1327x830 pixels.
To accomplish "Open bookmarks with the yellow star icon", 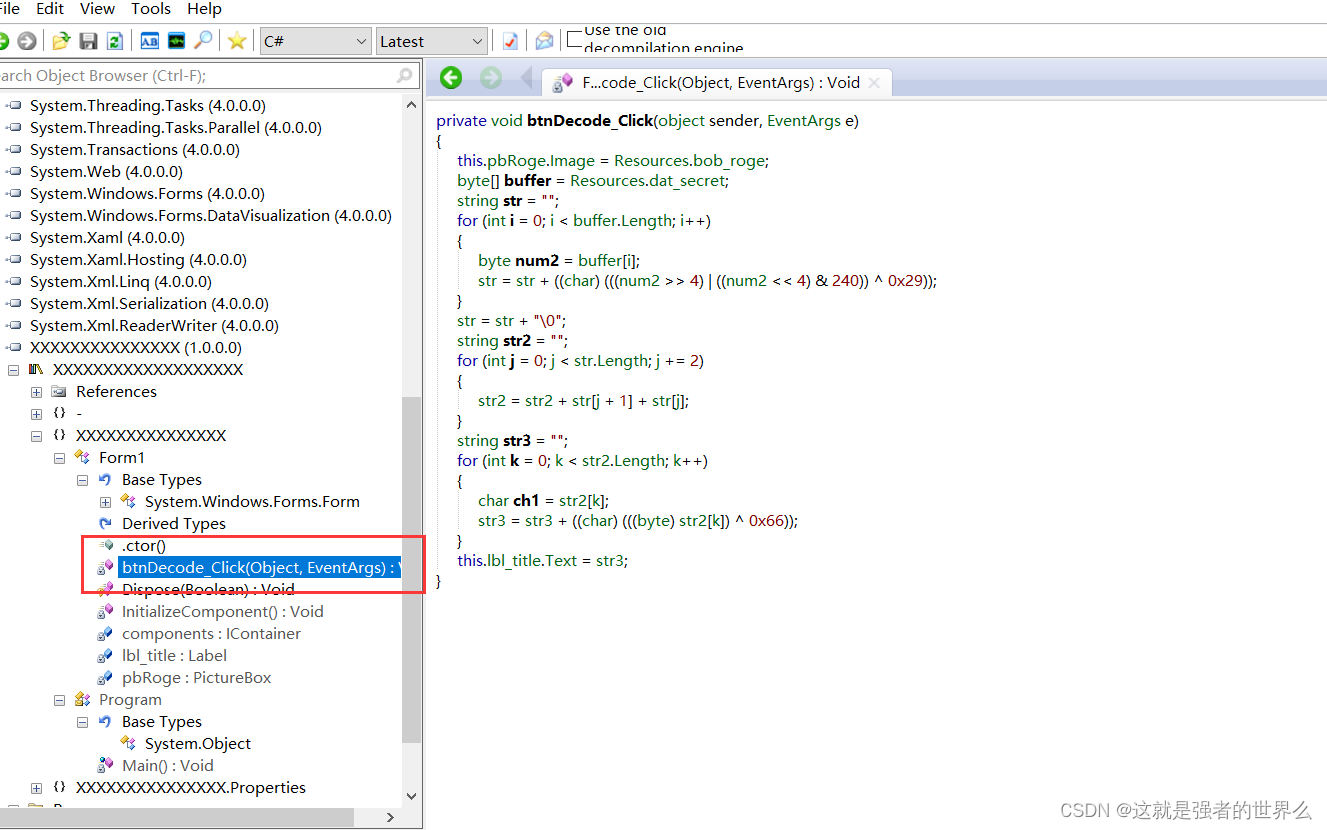I will coord(237,41).
